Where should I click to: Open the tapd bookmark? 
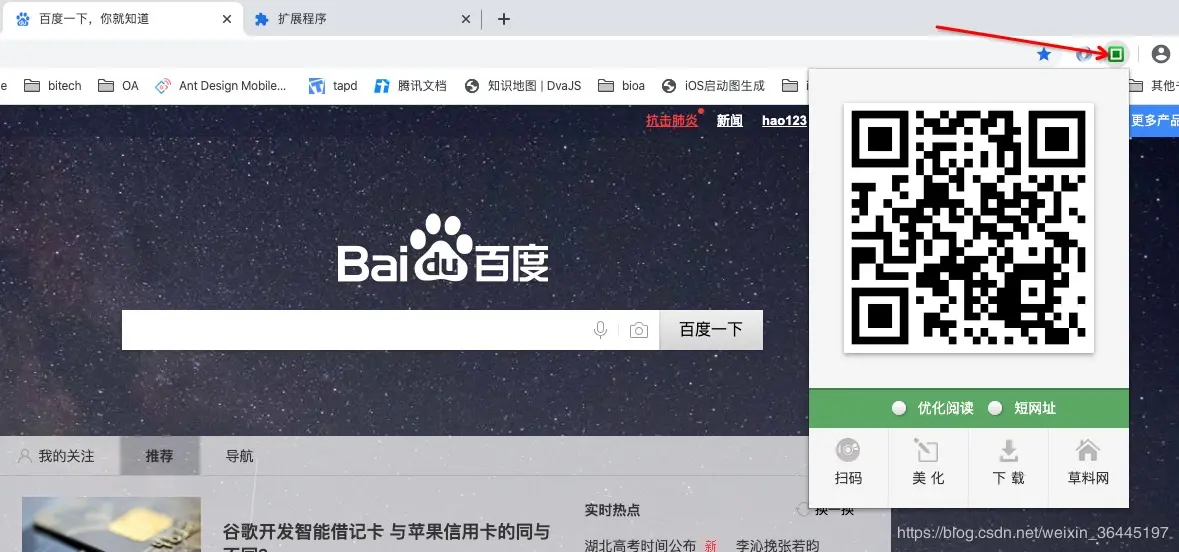click(332, 86)
